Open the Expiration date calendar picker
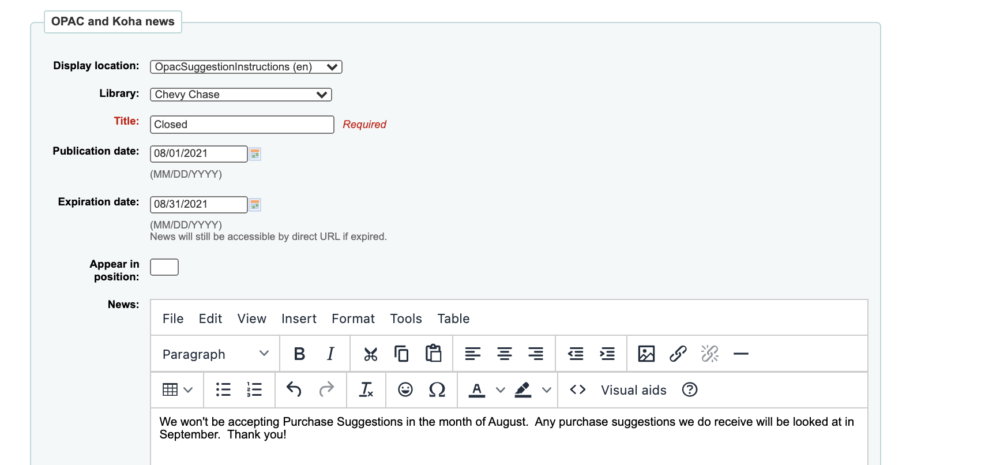 point(255,205)
